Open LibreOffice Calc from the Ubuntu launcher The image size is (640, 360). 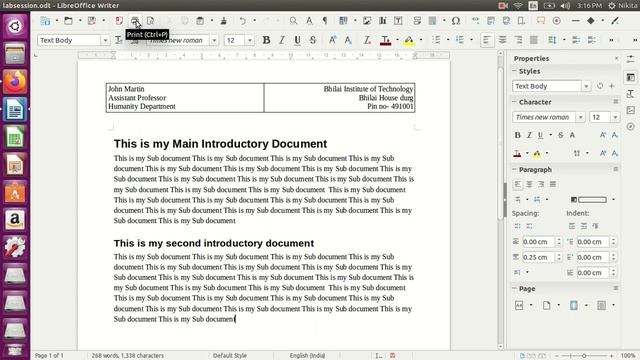point(15,137)
